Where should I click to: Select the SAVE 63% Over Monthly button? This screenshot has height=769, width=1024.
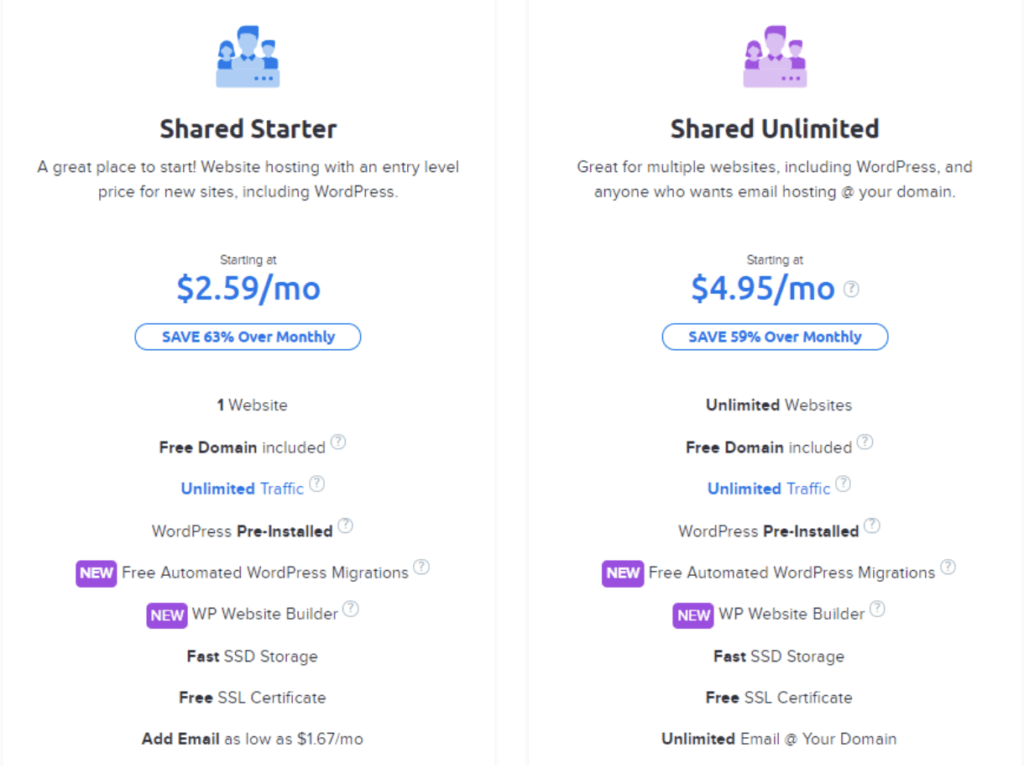247,336
